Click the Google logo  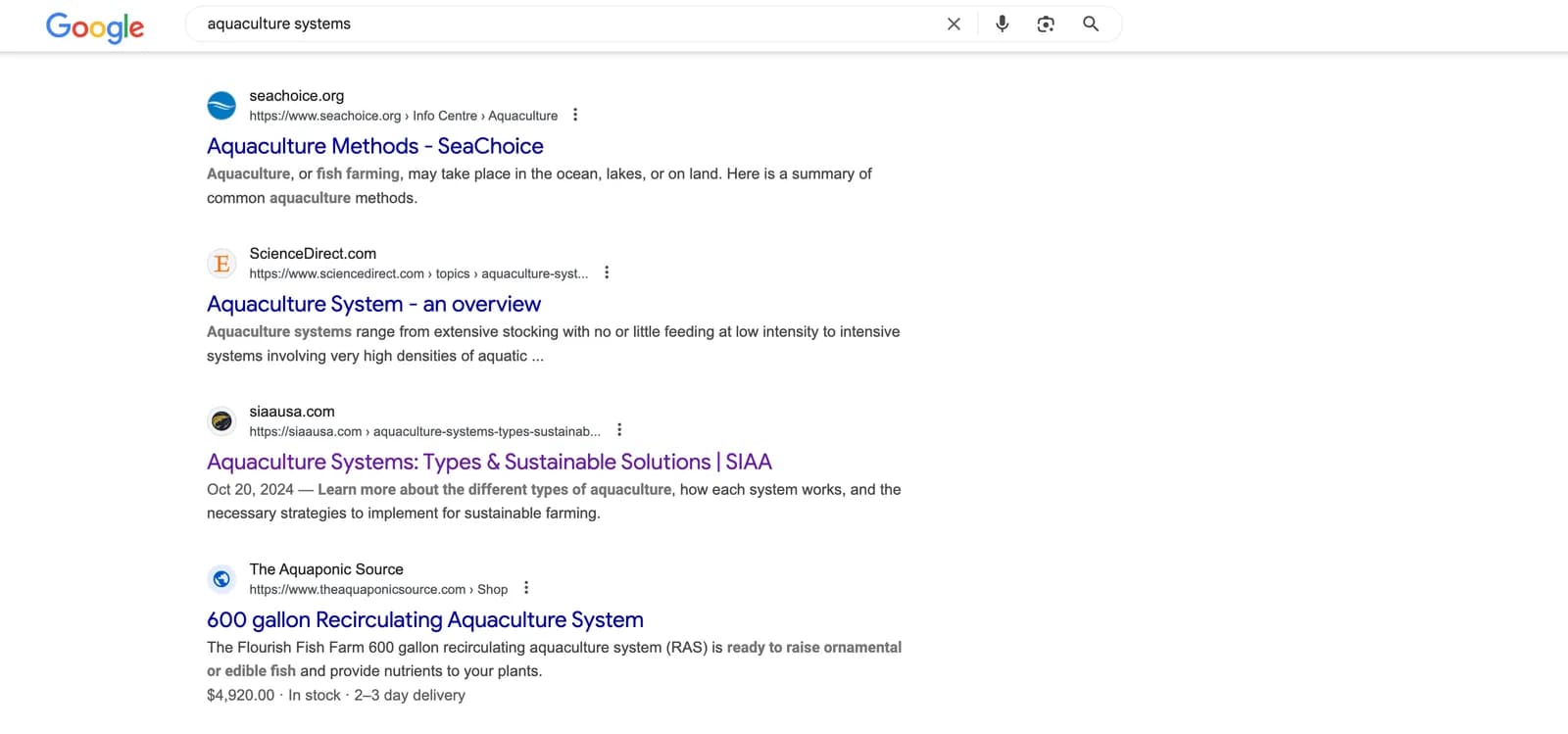click(x=95, y=26)
